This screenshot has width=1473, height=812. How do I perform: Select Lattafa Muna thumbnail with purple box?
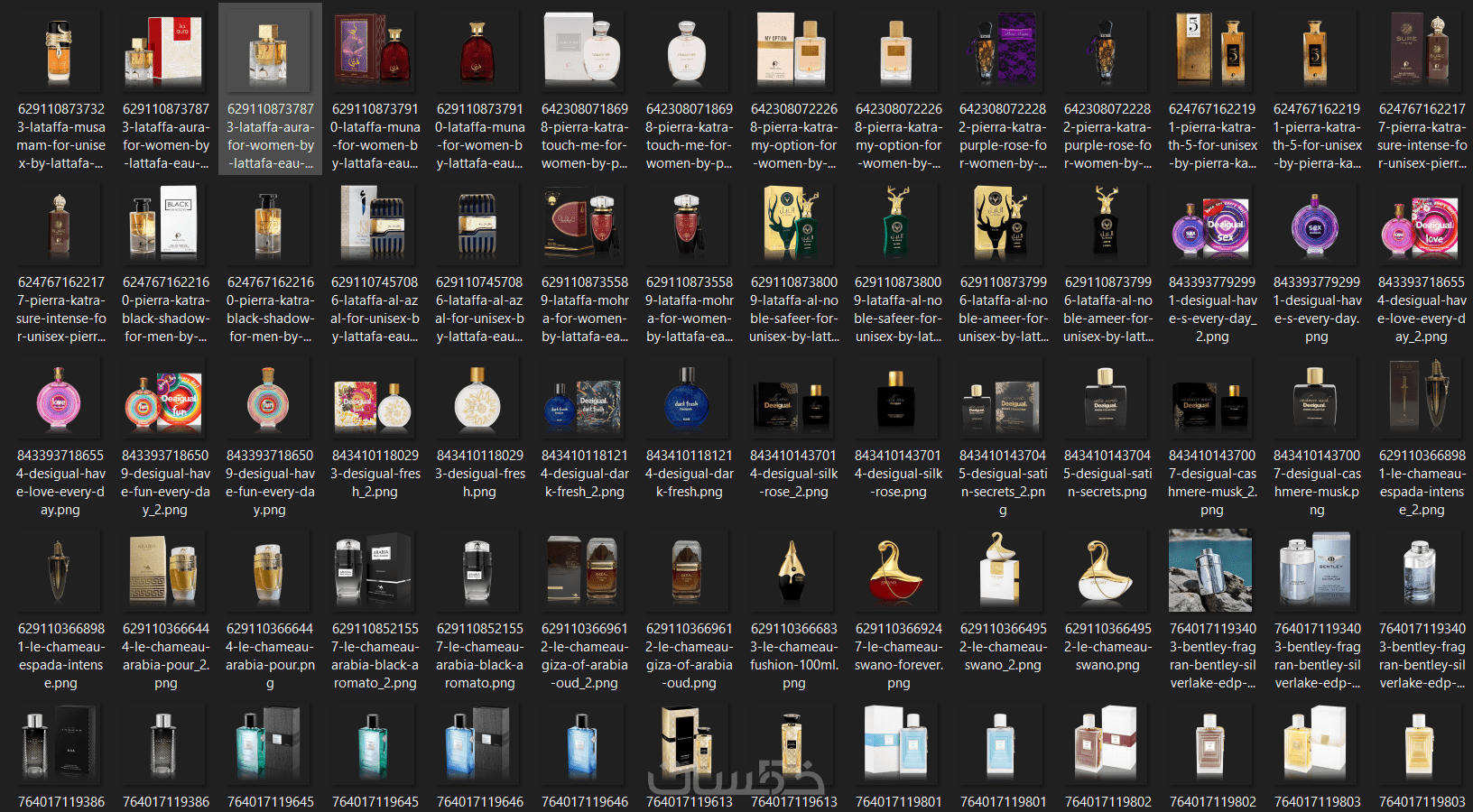click(x=375, y=51)
